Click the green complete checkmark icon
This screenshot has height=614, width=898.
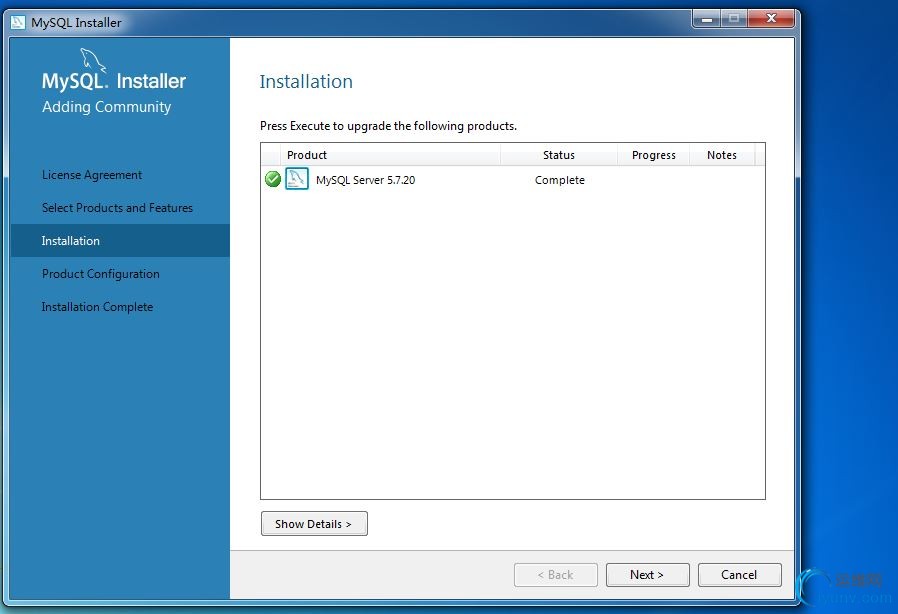[x=273, y=179]
